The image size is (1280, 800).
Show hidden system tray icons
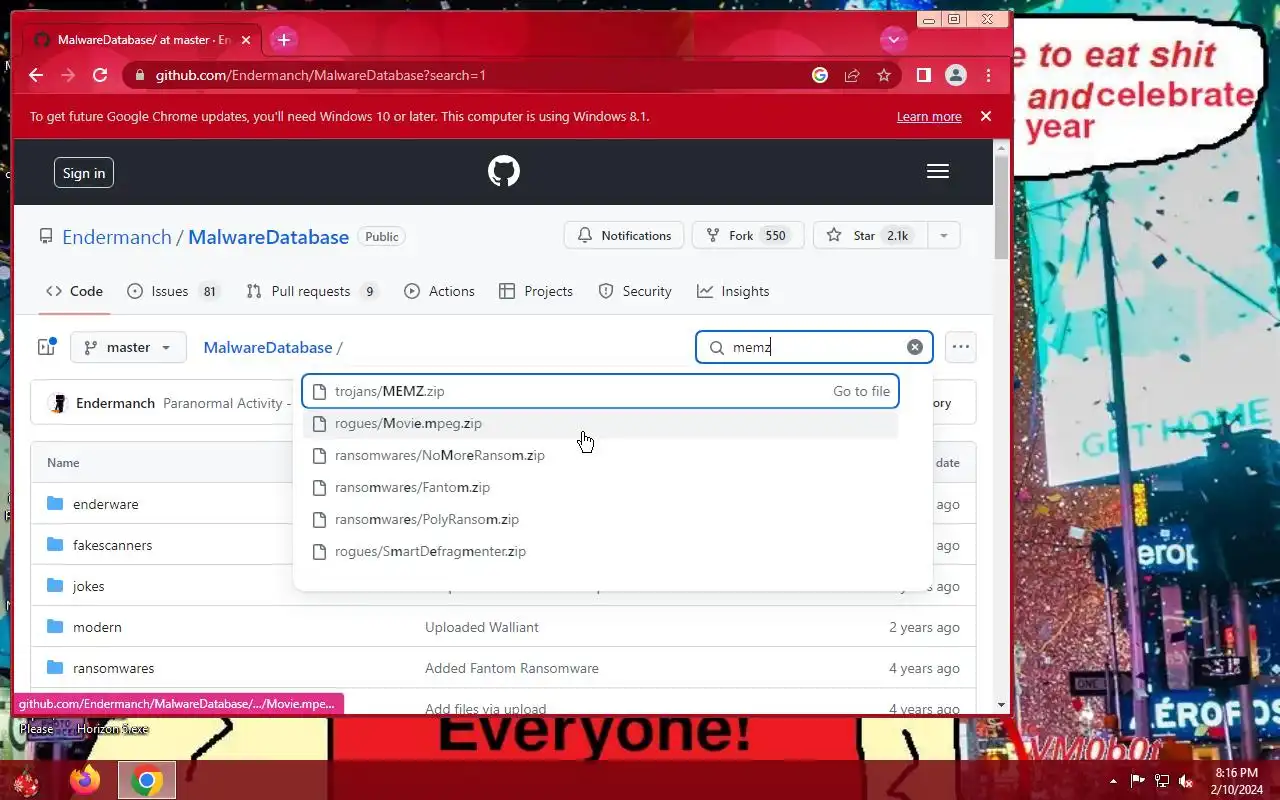pos(1113,781)
